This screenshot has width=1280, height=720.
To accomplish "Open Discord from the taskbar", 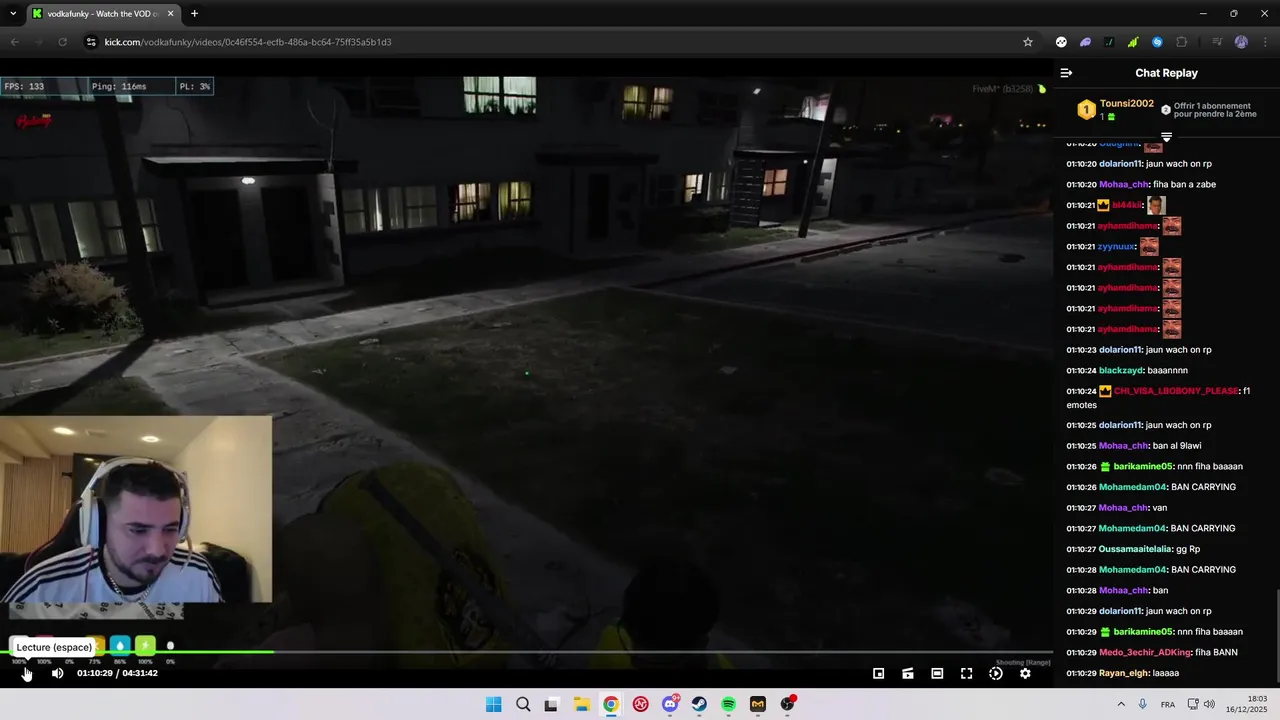I will 670,704.
